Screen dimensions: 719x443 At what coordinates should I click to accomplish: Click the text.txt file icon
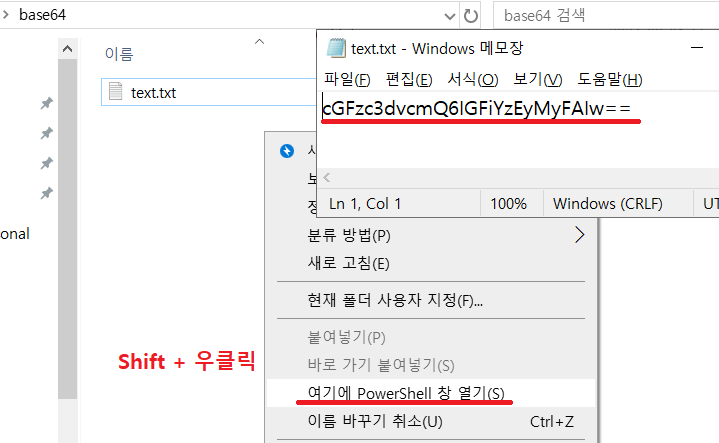pyautogui.click(x=117, y=92)
